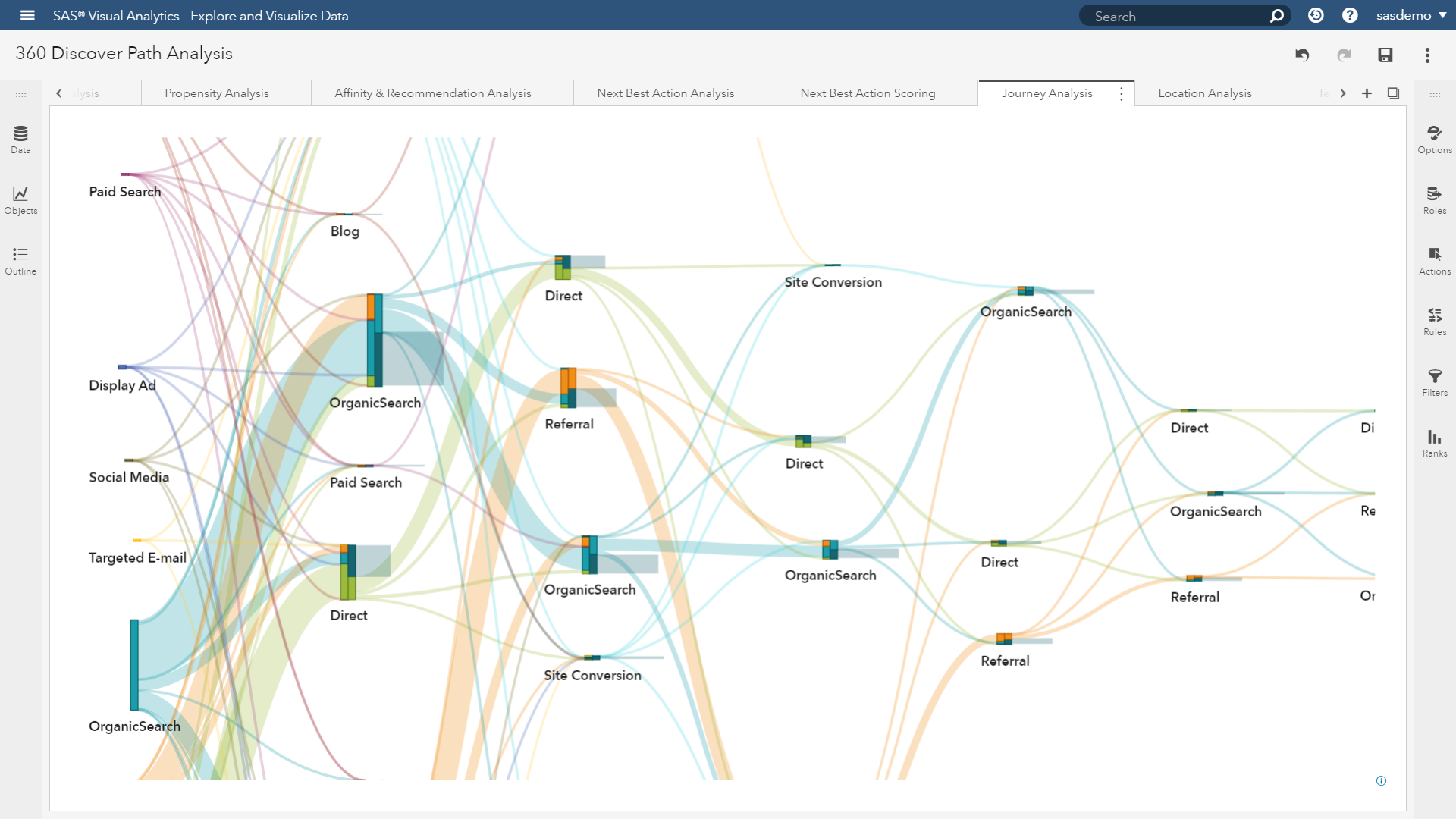This screenshot has height=819, width=1456.
Task: Open the hamburger applications menu
Action: [x=27, y=15]
